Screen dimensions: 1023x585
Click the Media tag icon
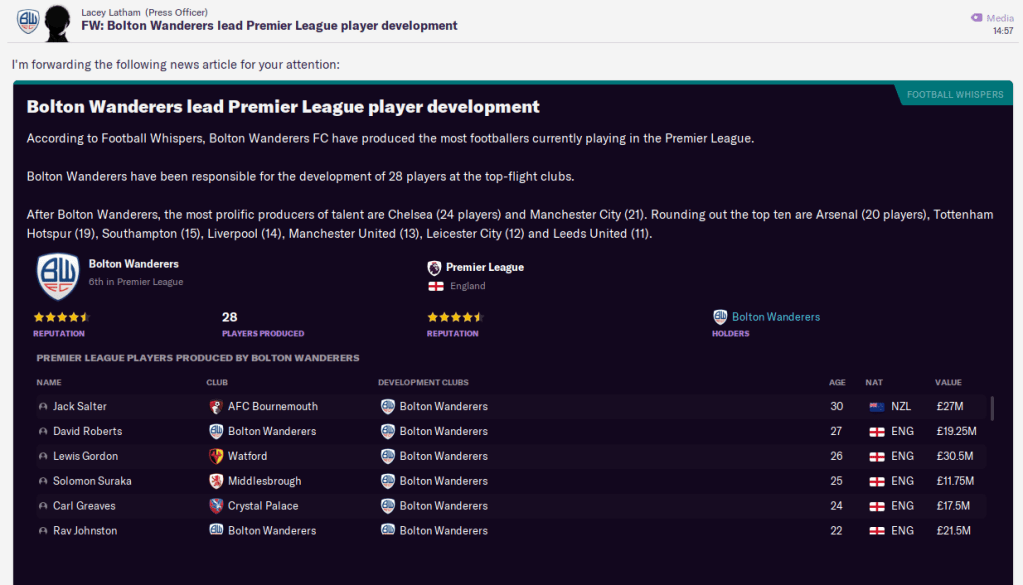[977, 17]
